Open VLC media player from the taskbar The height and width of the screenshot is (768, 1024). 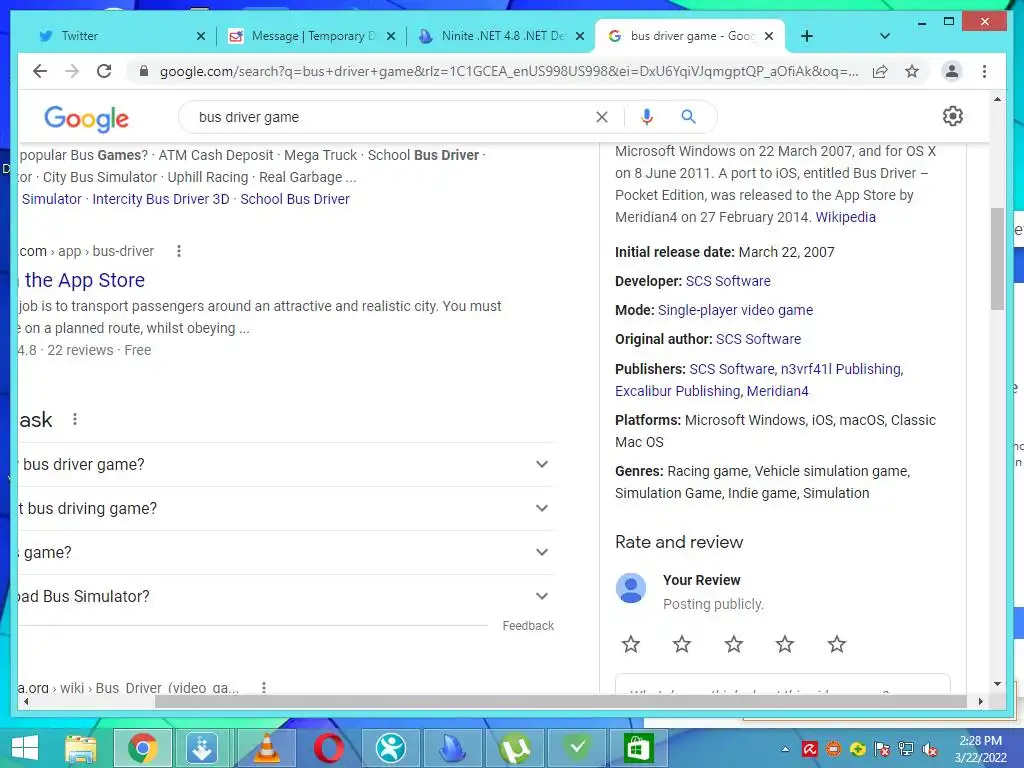[x=266, y=748]
